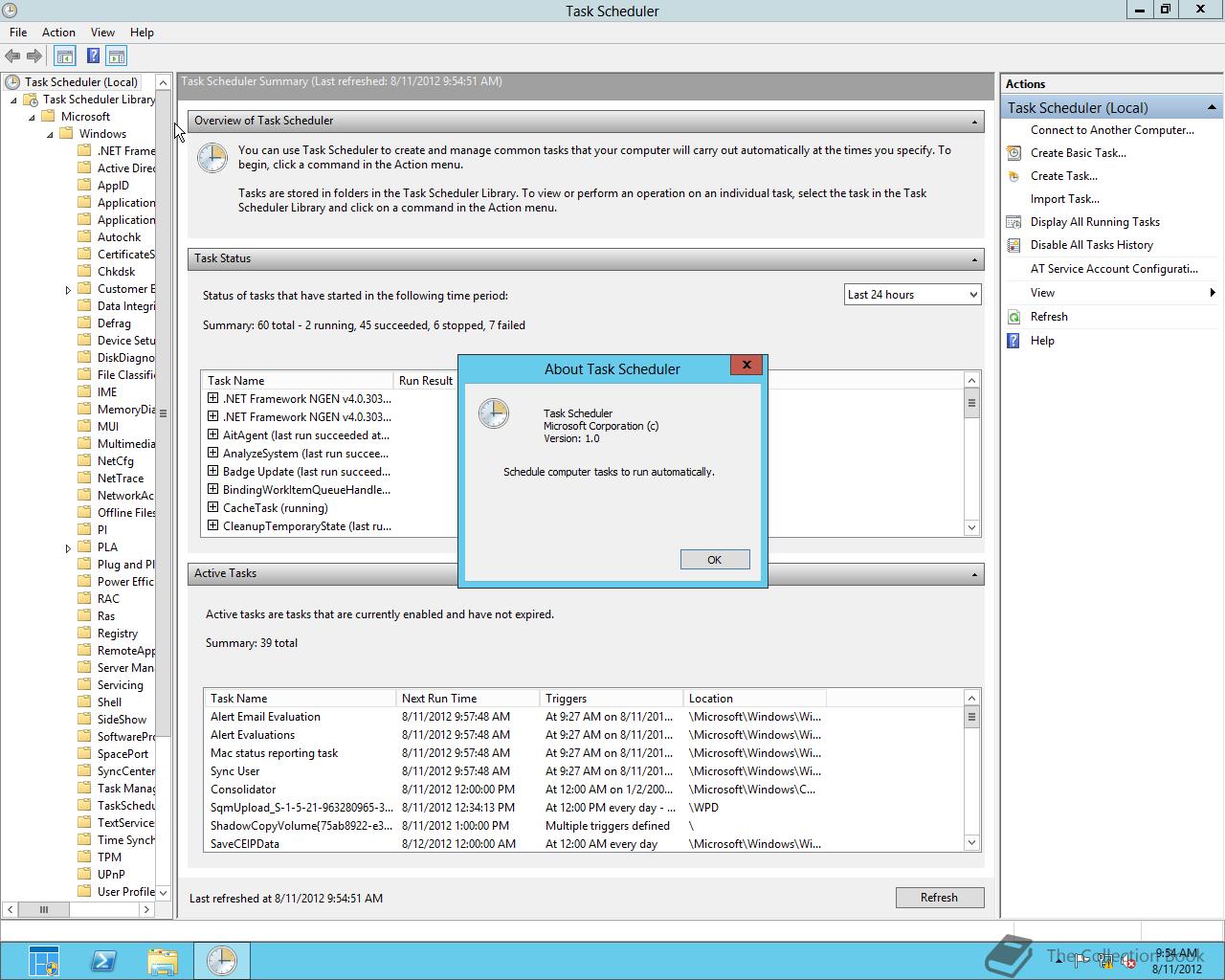1225x980 pixels.
Task: Click Import Task... in Actions
Action: [1064, 199]
